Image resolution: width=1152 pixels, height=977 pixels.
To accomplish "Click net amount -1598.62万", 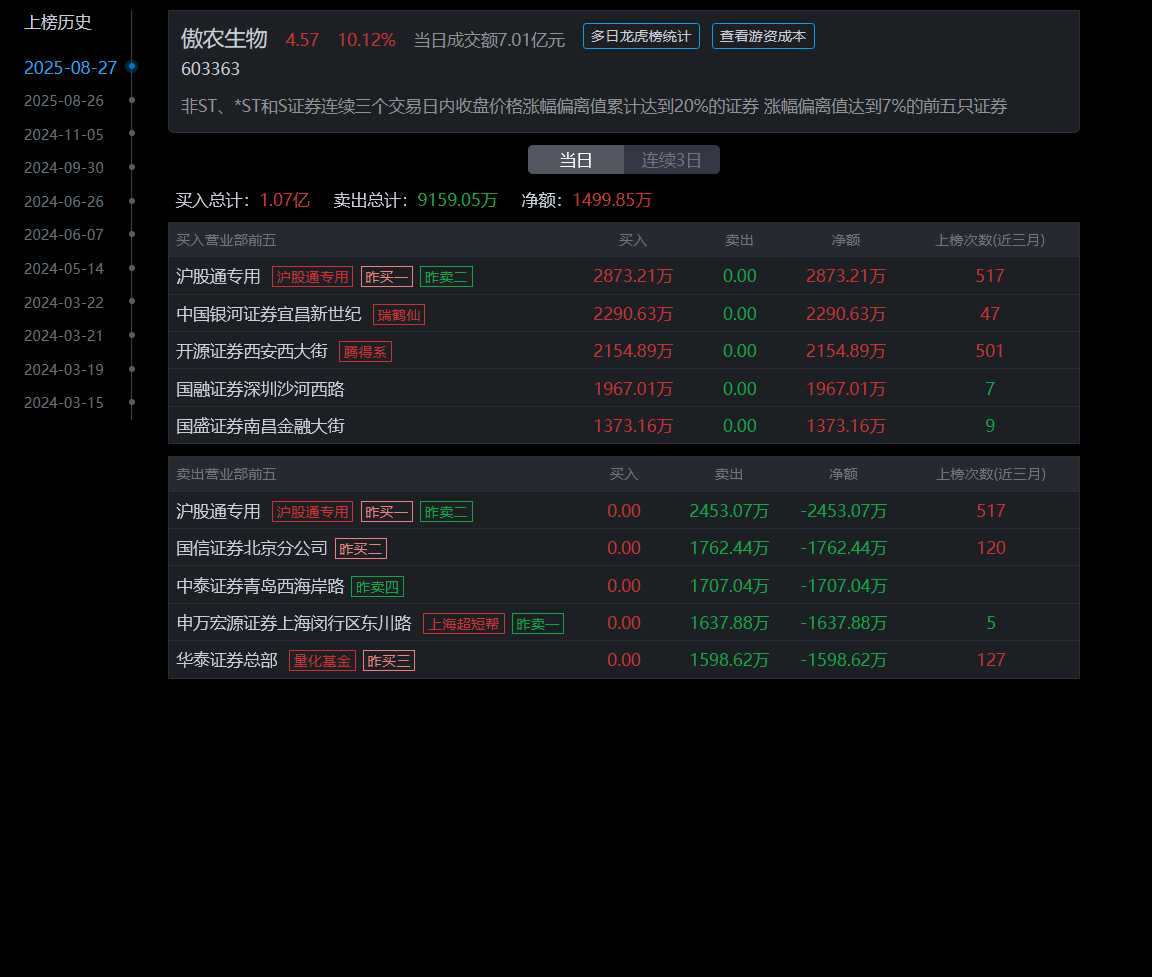I will (x=843, y=660).
